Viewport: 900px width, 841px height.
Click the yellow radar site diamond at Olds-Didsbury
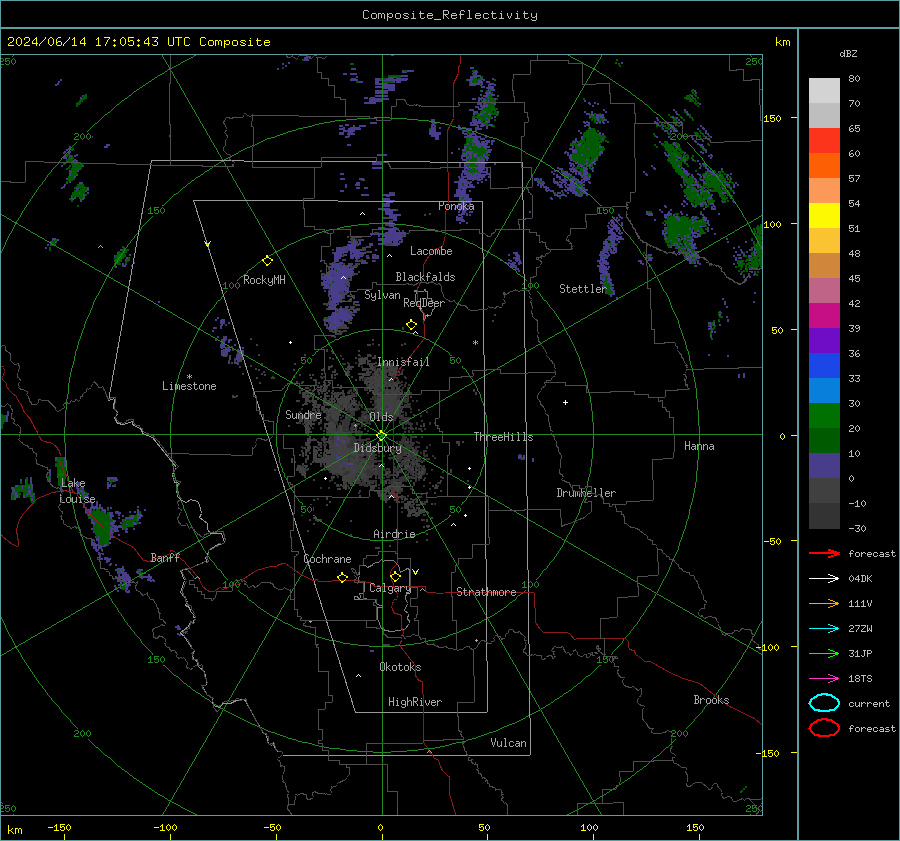382,436
